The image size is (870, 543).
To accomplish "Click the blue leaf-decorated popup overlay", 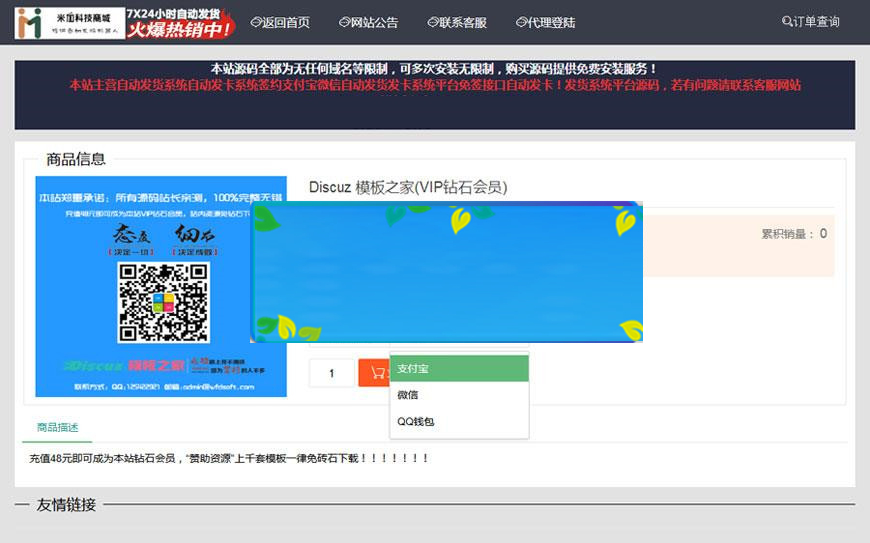I will 447,272.
